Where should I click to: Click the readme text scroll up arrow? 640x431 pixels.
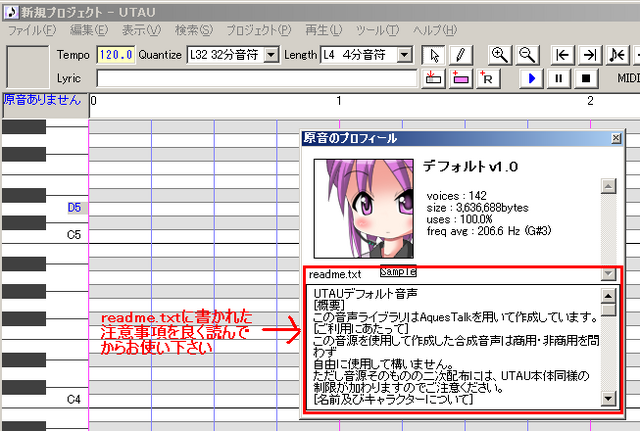pyautogui.click(x=608, y=295)
